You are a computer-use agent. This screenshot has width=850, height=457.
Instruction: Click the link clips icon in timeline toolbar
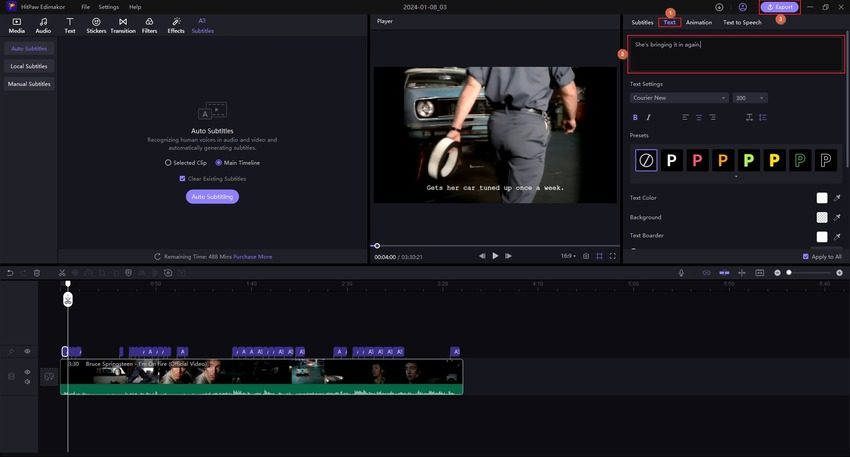click(706, 273)
